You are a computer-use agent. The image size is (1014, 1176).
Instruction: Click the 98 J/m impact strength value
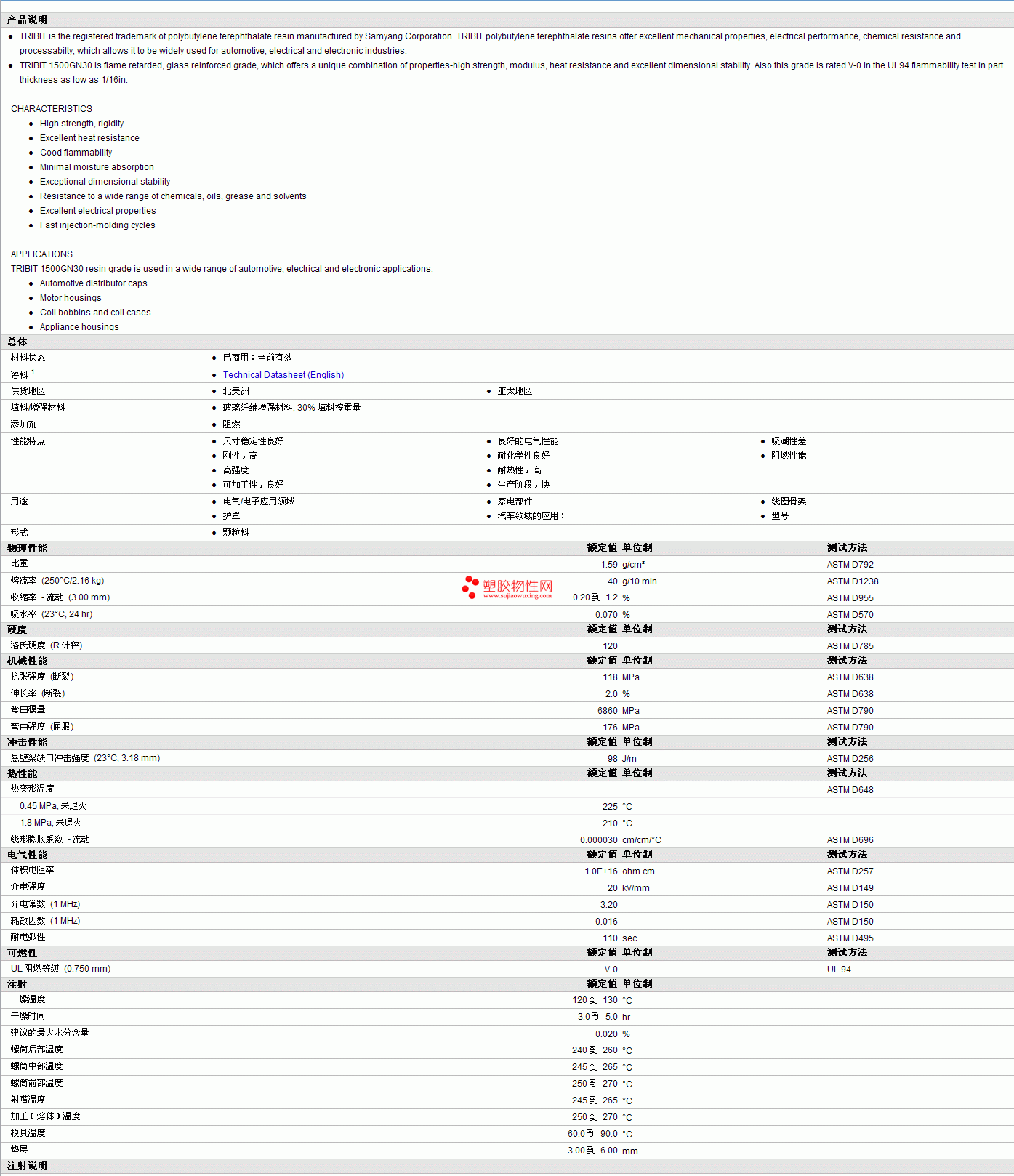[622, 759]
